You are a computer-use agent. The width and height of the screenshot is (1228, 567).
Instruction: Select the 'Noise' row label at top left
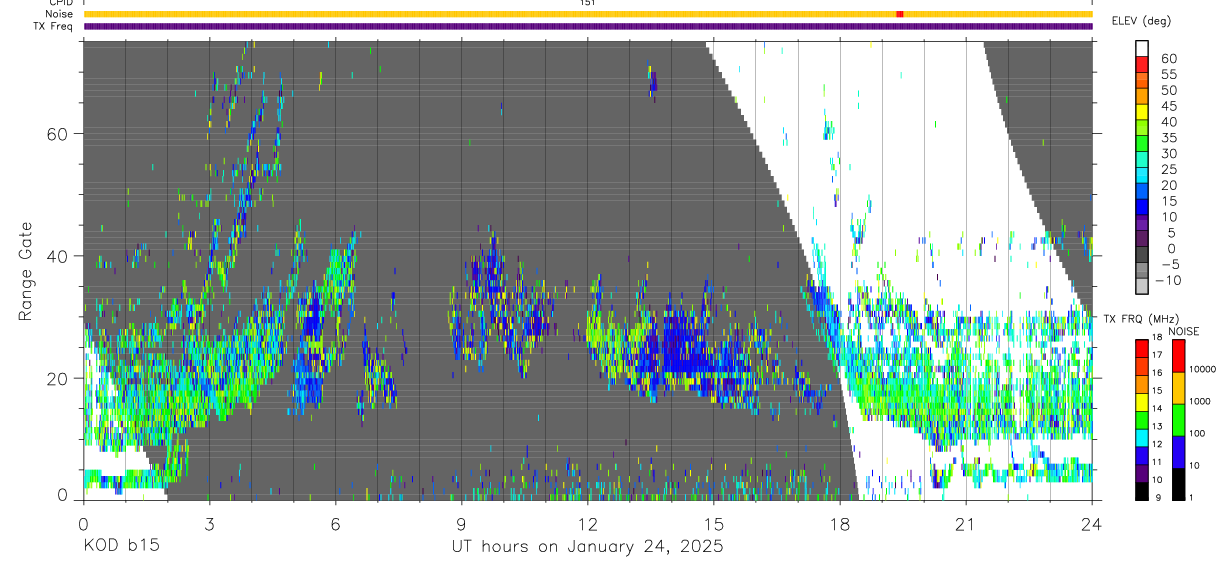59,14
